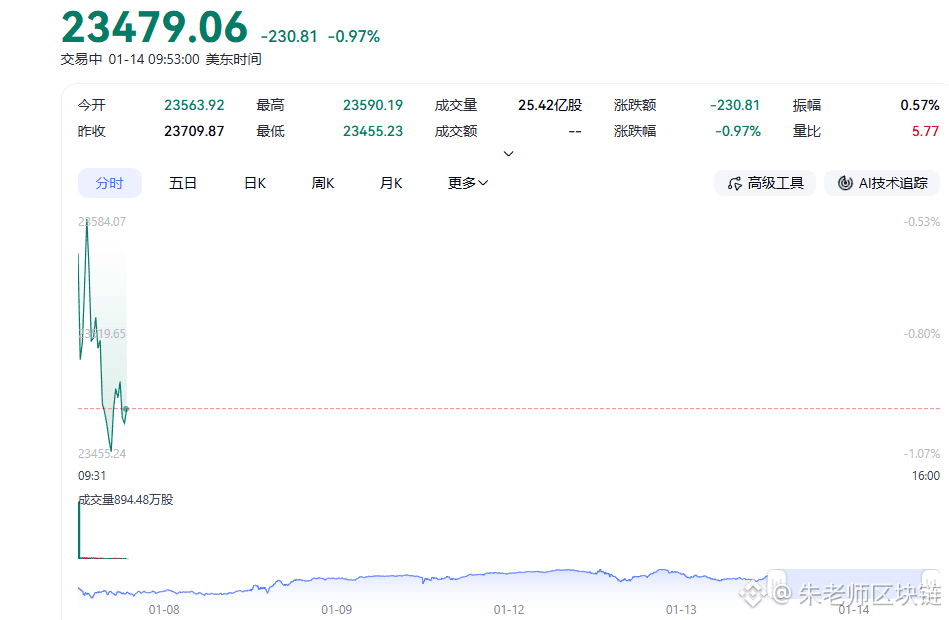The width and height of the screenshot is (949, 620).
Task: Reselect the highlighted 分时 tab
Action: [x=110, y=183]
